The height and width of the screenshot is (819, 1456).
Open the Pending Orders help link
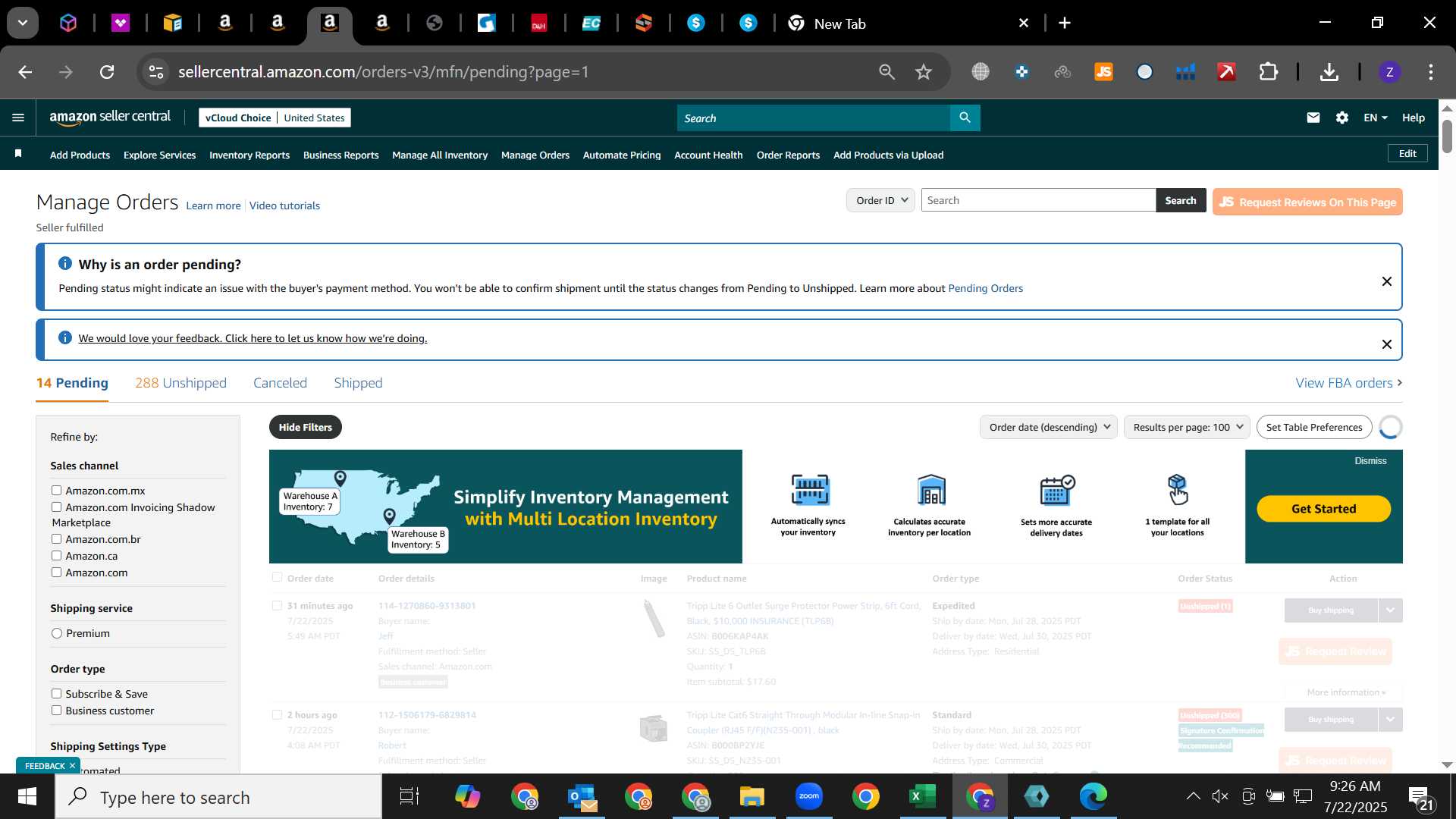985,288
